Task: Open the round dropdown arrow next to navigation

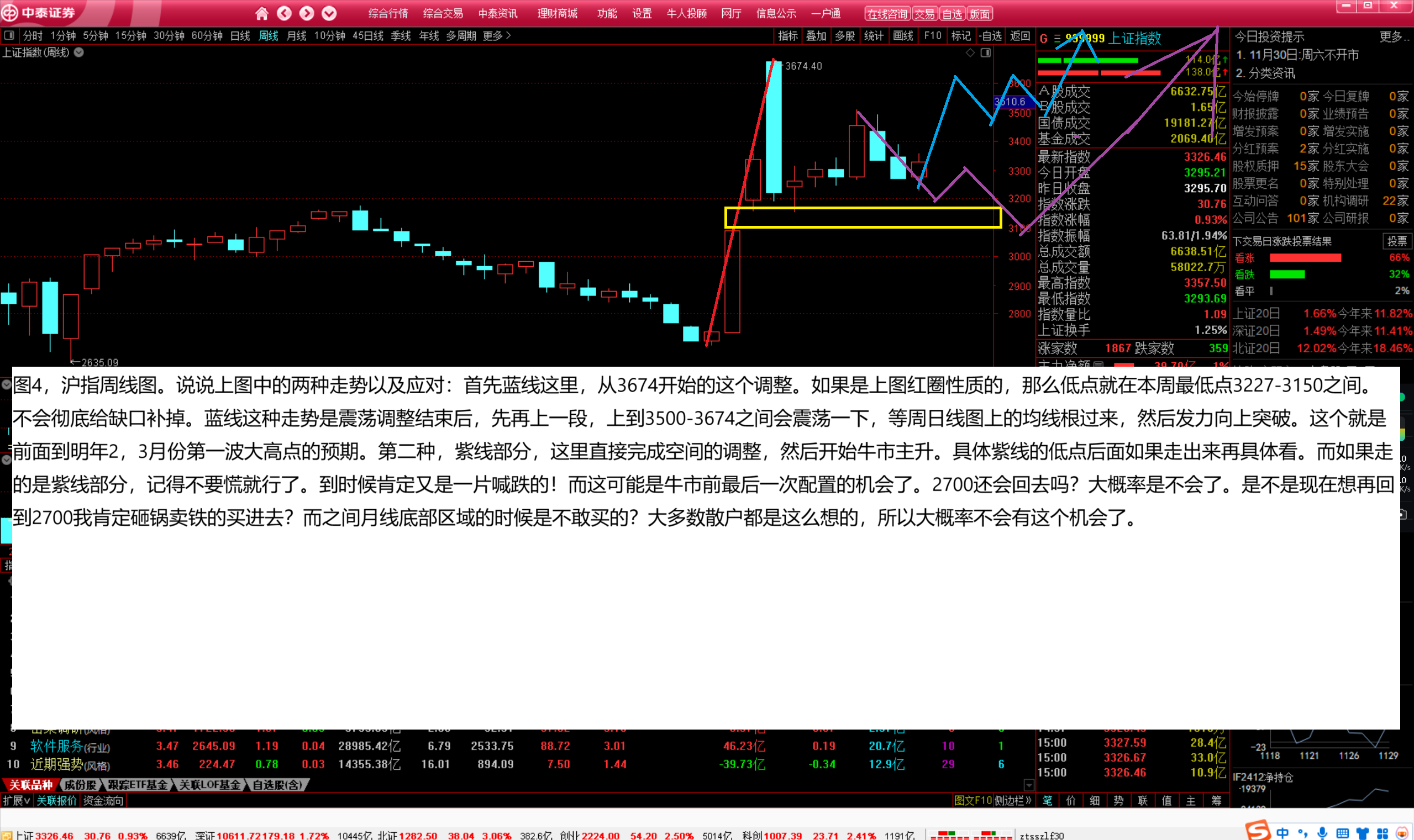Action: (x=329, y=13)
